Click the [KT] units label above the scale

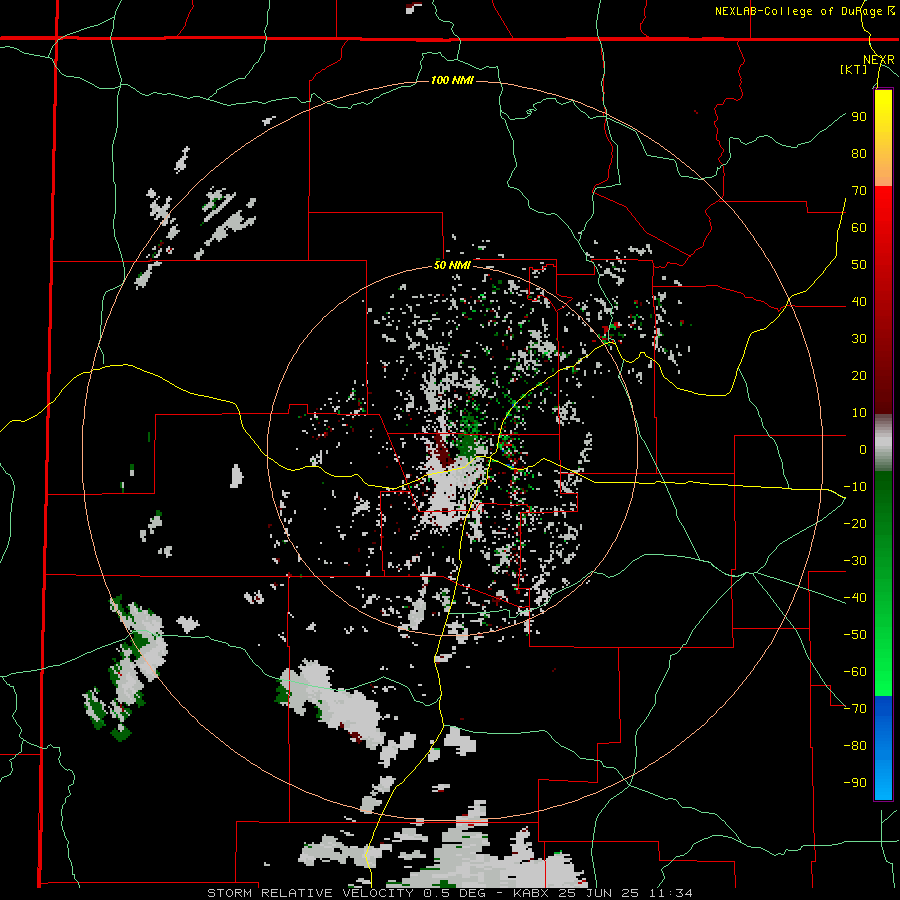854,69
